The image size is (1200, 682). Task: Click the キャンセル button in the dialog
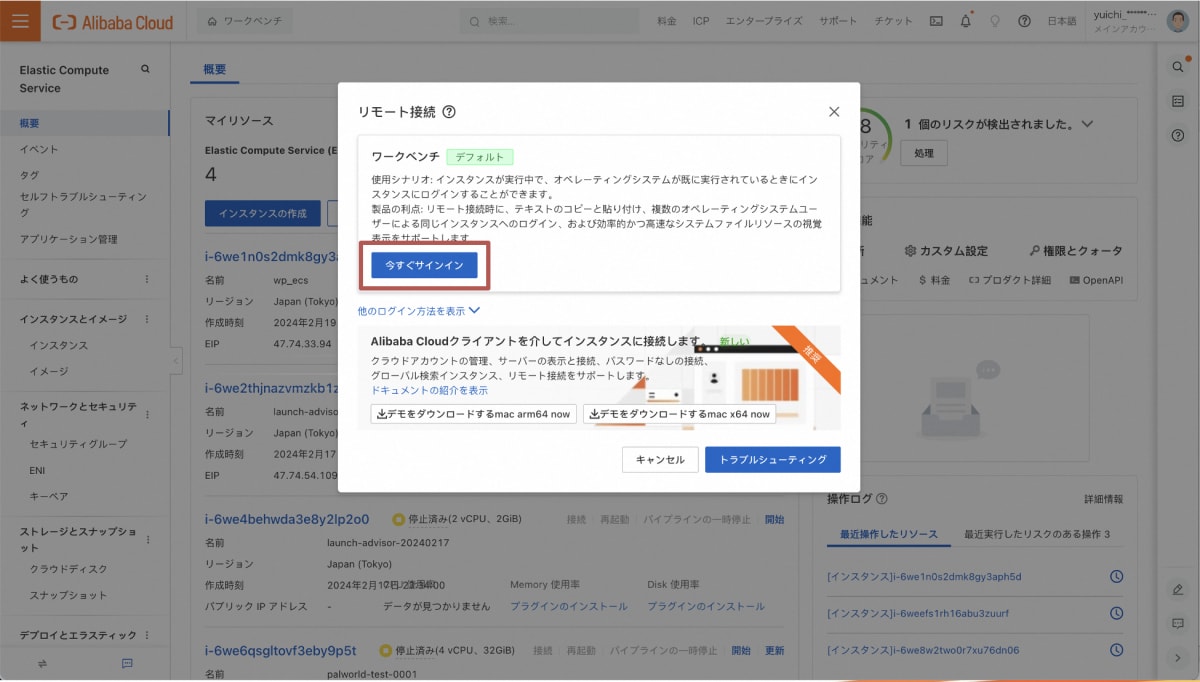tap(660, 460)
